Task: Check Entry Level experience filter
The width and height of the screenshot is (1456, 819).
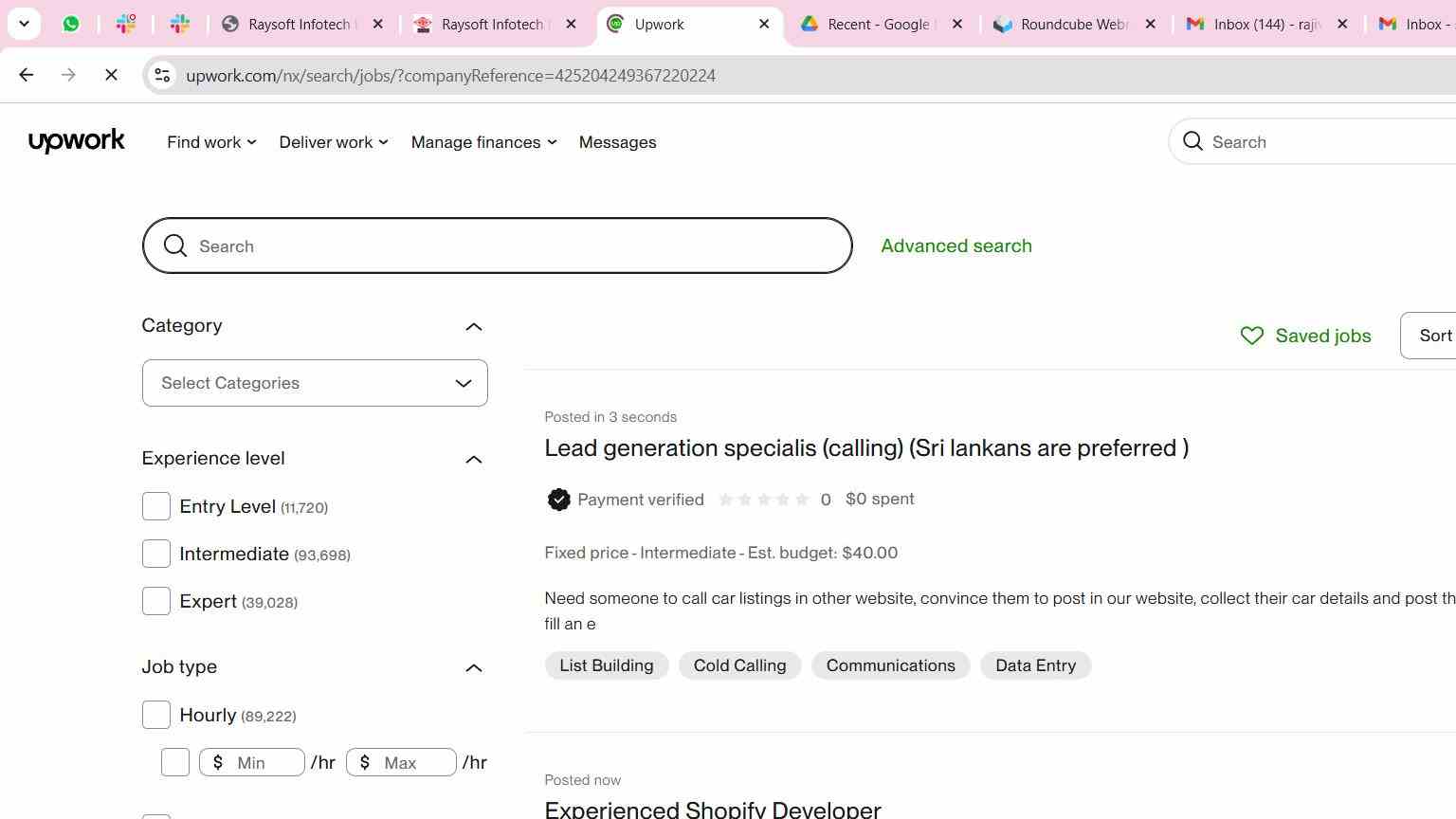Action: pos(156,506)
